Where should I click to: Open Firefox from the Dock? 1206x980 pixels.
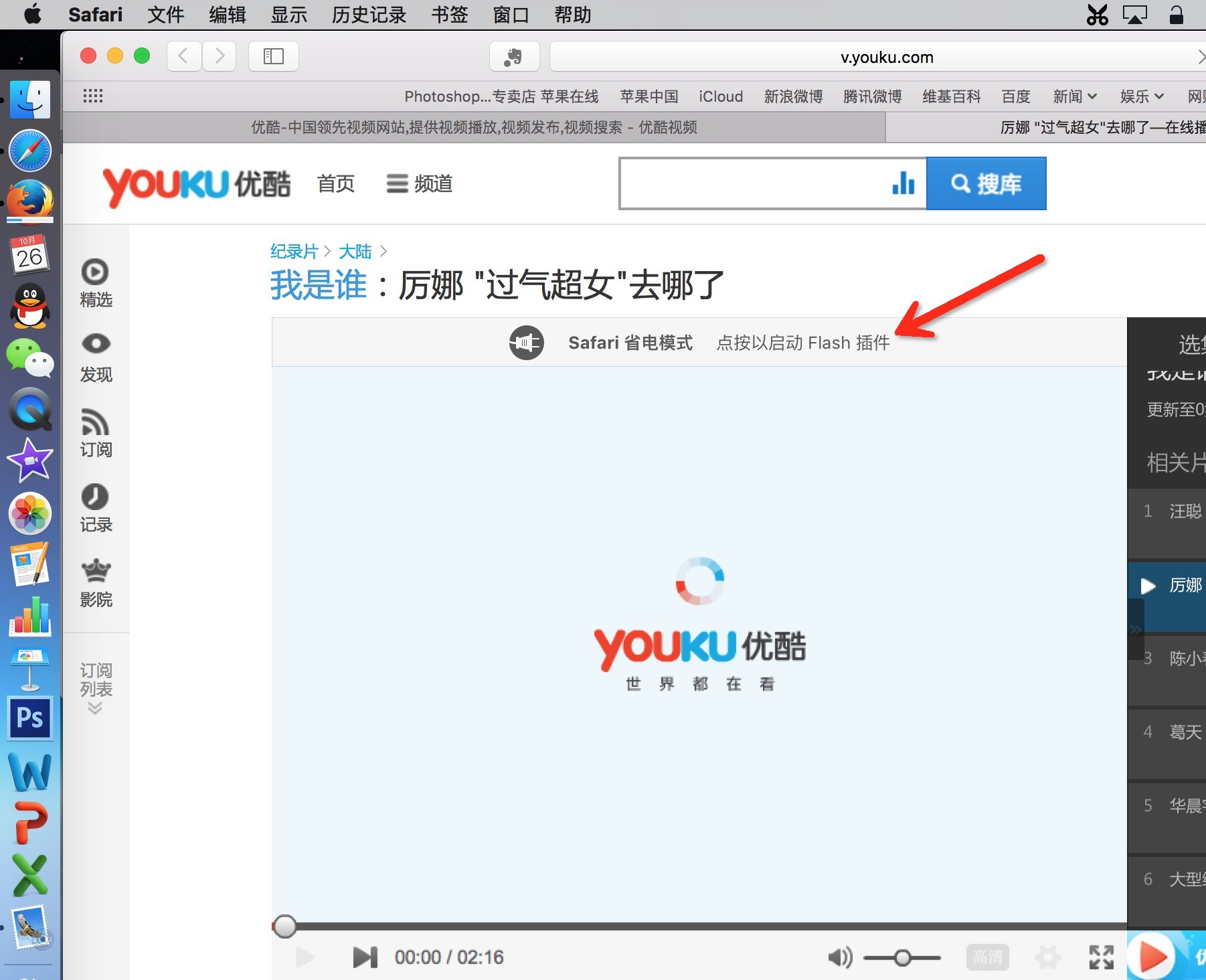pos(30,200)
